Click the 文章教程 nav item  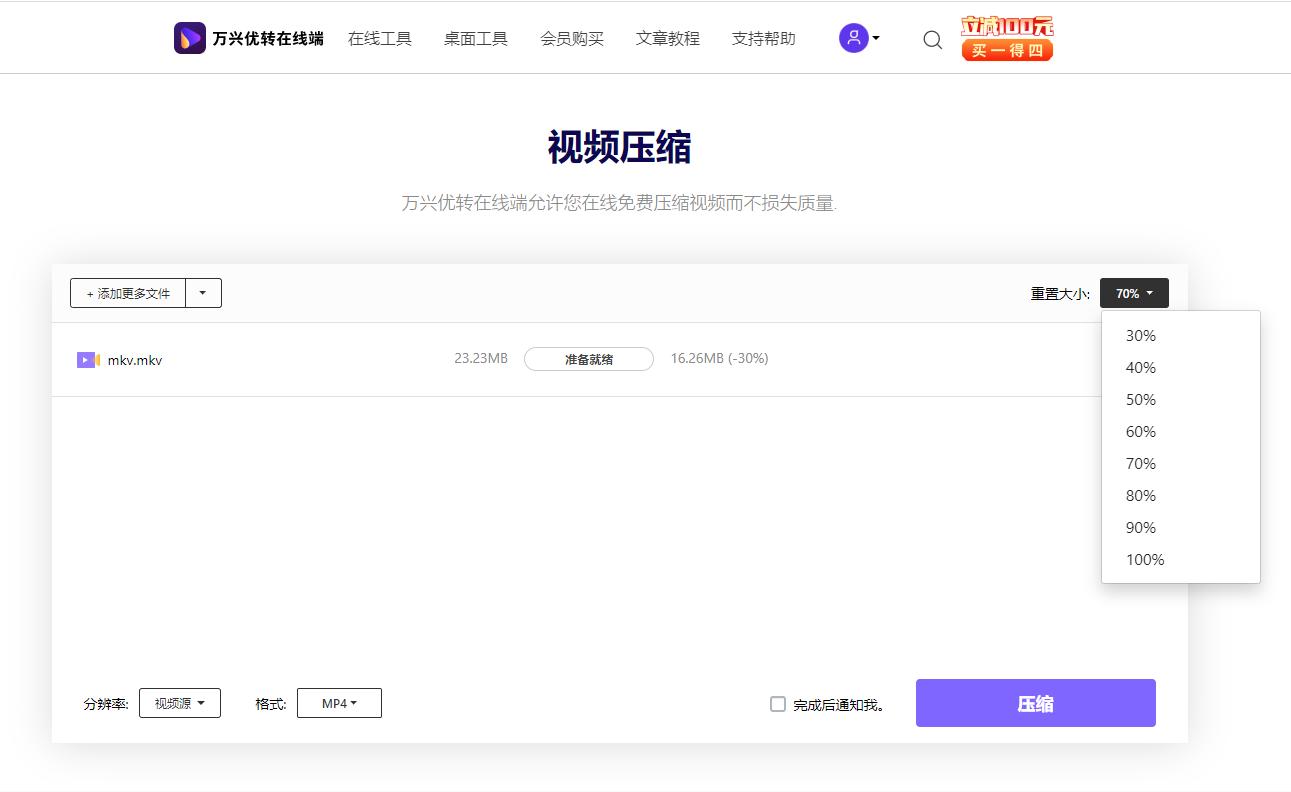(668, 38)
